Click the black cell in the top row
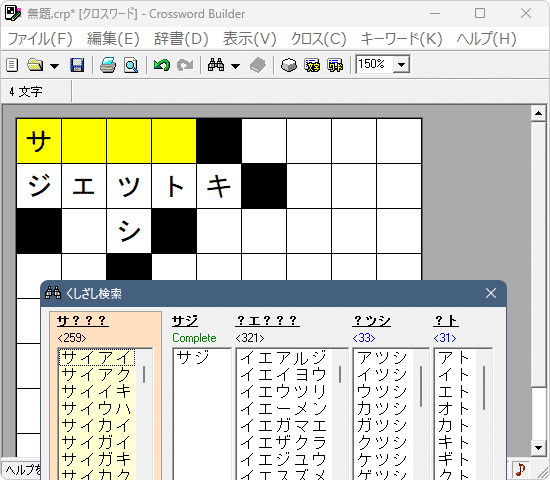The width and height of the screenshot is (550, 480). pyautogui.click(x=219, y=141)
